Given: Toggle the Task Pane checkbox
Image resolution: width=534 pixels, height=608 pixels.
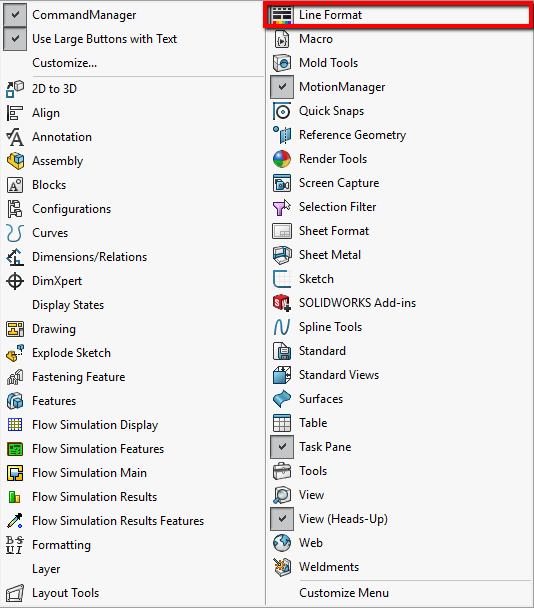Looking at the screenshot, I should pyautogui.click(x=282, y=447).
